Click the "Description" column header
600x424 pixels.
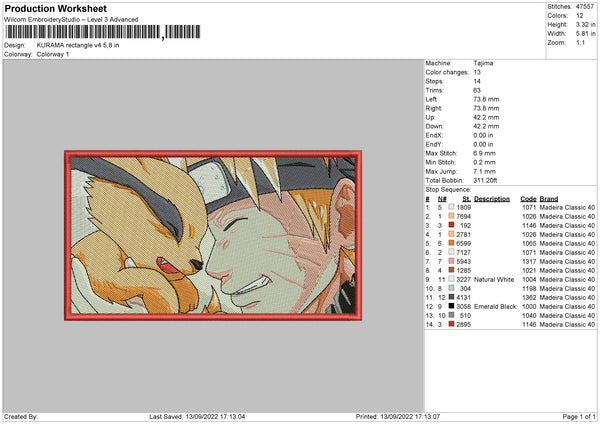click(492, 199)
